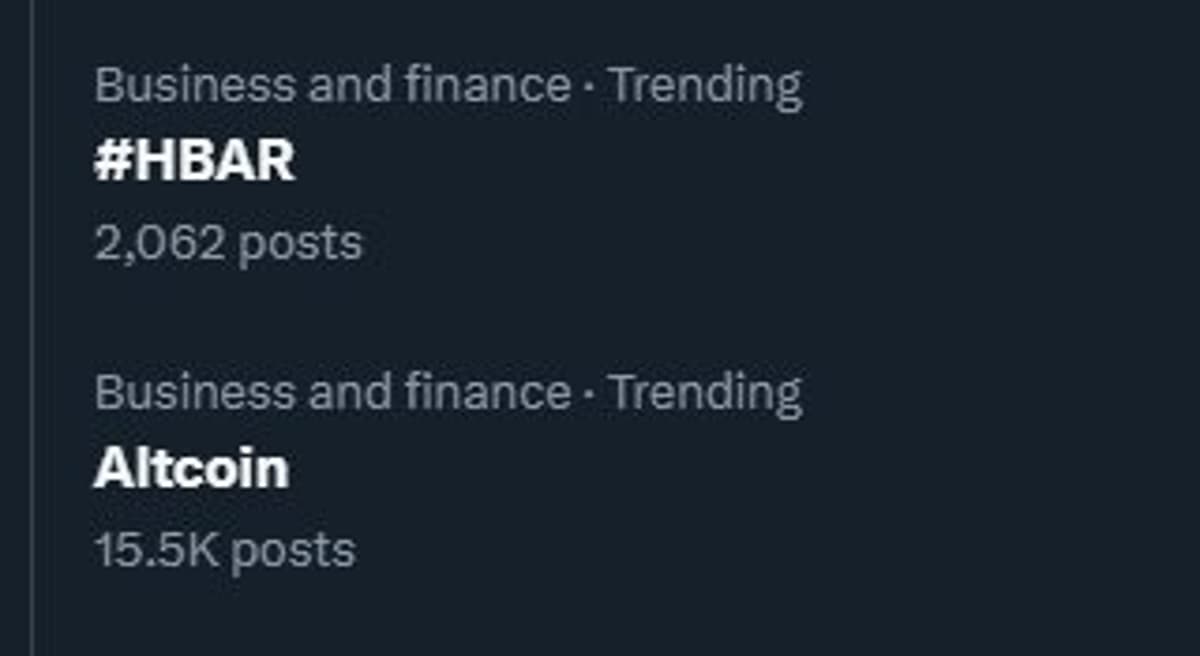The width and height of the screenshot is (1200, 656).
Task: Click the dot separator in the #HBAR header
Action: (x=590, y=88)
